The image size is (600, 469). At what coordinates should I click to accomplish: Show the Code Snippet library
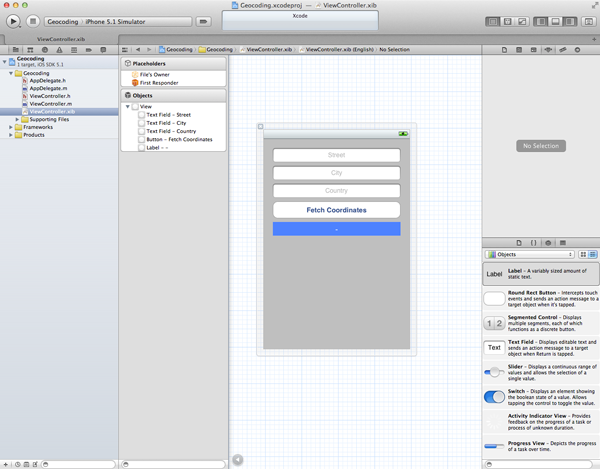(533, 243)
